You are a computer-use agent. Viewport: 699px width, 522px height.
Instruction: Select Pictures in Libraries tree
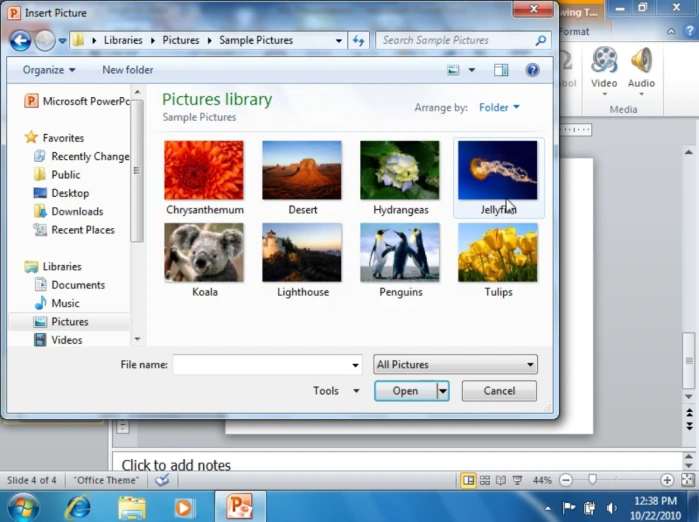point(69,322)
